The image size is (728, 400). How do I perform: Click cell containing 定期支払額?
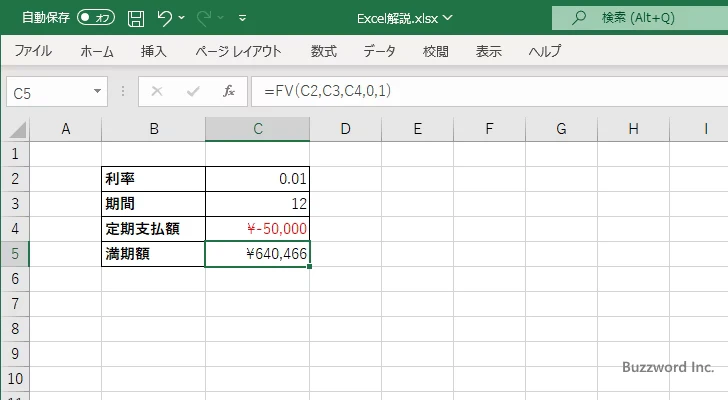(154, 229)
